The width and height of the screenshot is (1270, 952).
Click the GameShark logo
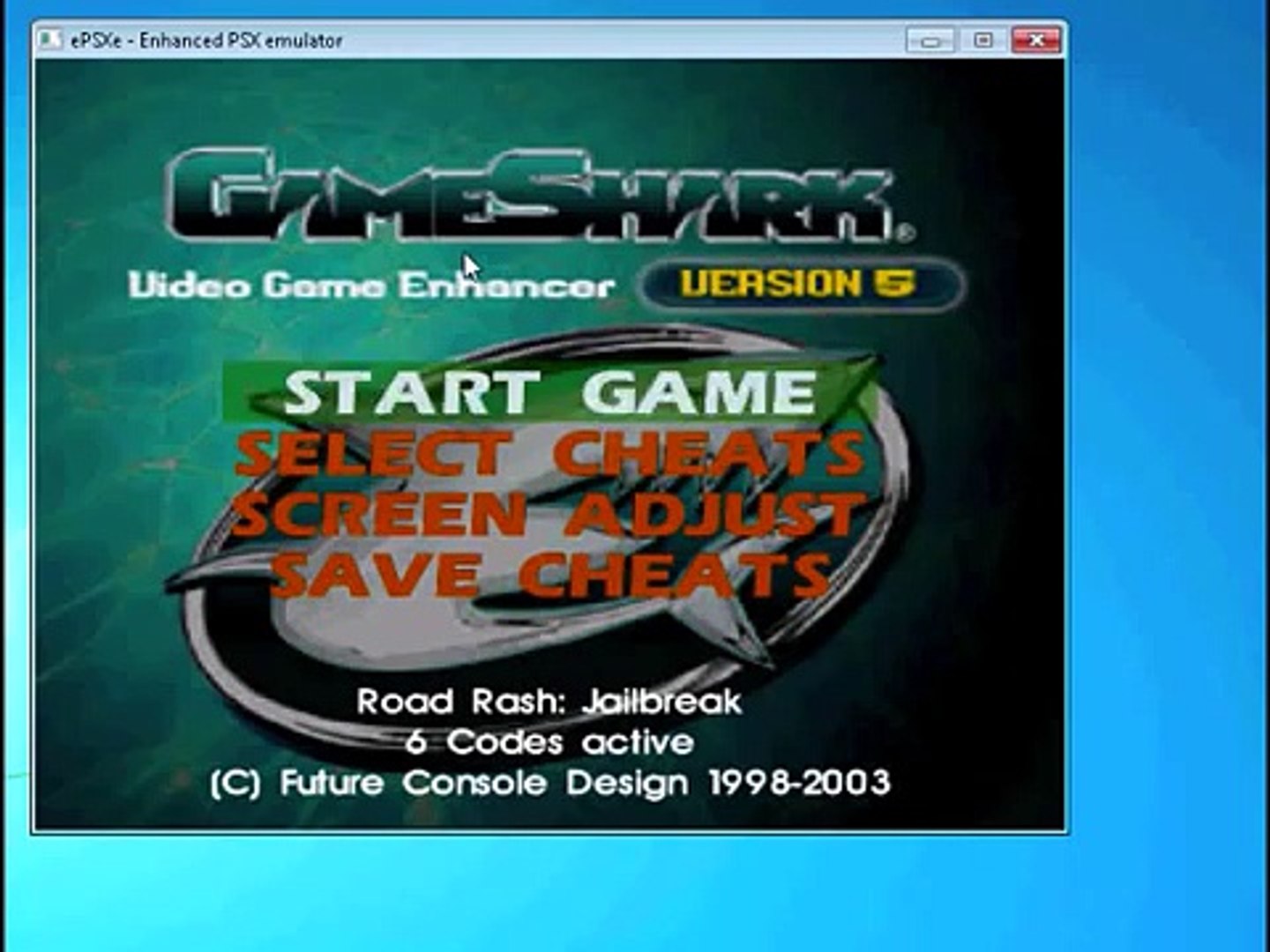[540, 197]
